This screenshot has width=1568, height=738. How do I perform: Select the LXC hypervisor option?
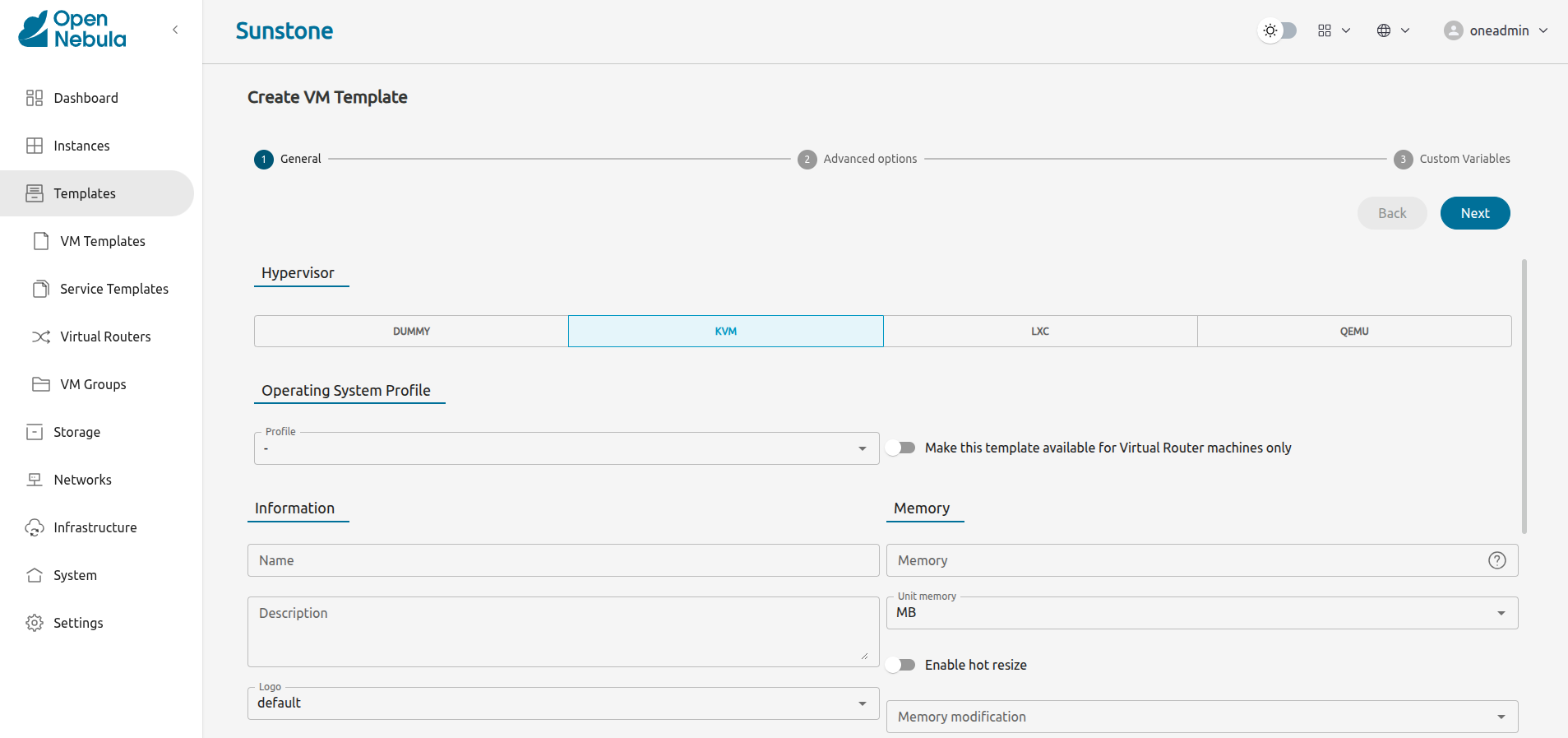coord(1040,332)
